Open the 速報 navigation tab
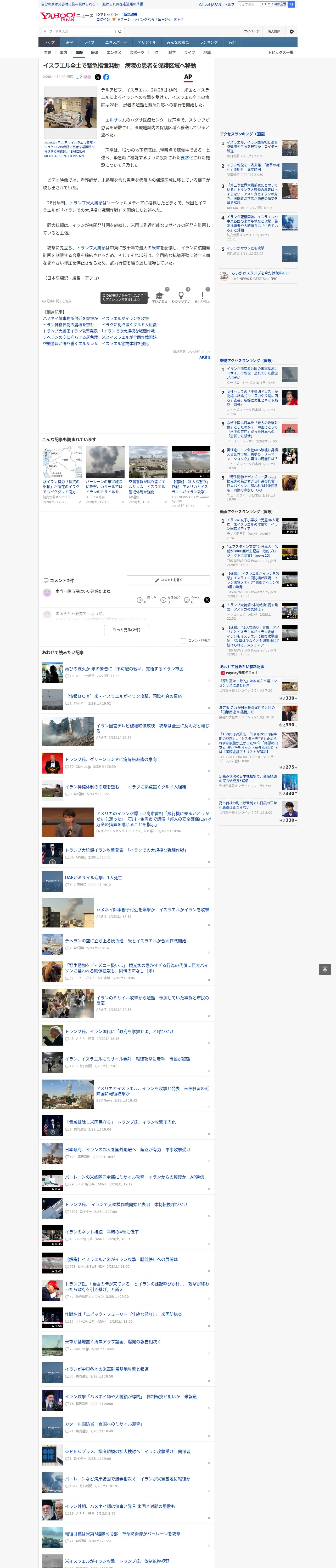This screenshot has width=336, height=1568. point(69,43)
